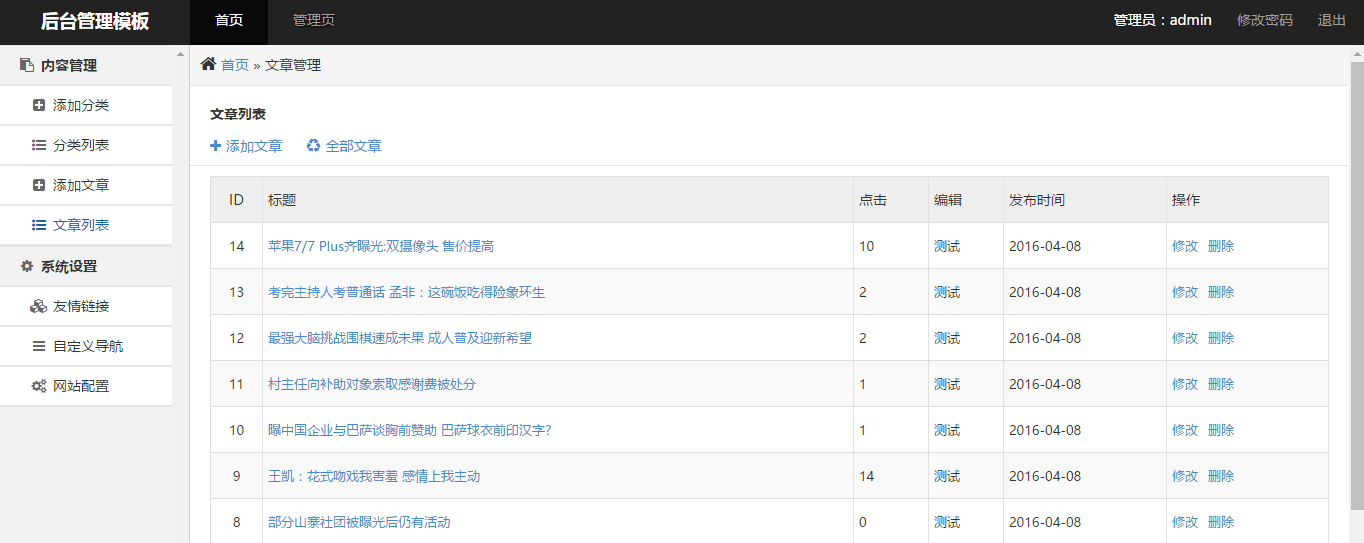Click the 测试 editor link in row 9
Screen dimensions: 1364x543
[x=947, y=476]
